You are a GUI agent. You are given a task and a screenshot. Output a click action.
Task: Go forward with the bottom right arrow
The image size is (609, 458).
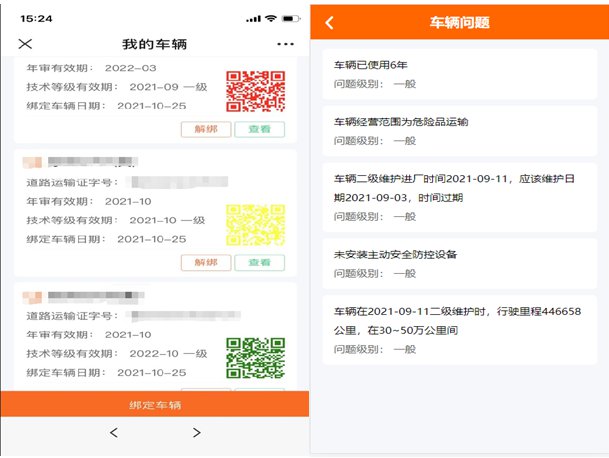tap(196, 432)
